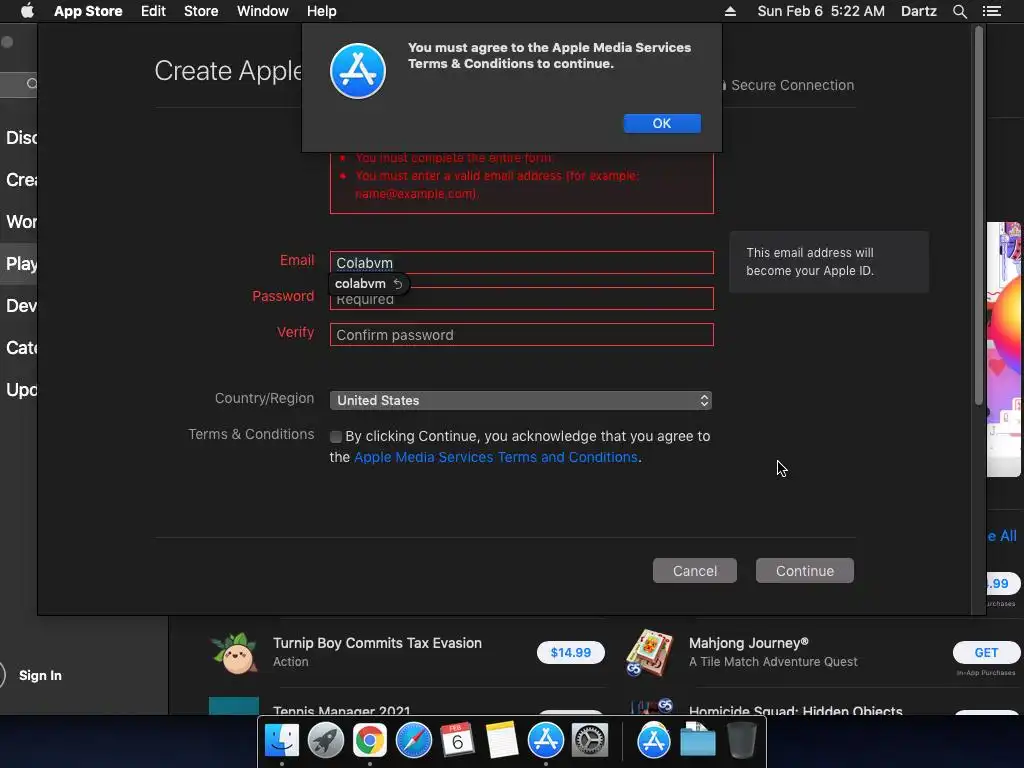Viewport: 1024px width, 768px height.
Task: Click the Tennis Manager 2021 app icon
Action: tap(234, 706)
